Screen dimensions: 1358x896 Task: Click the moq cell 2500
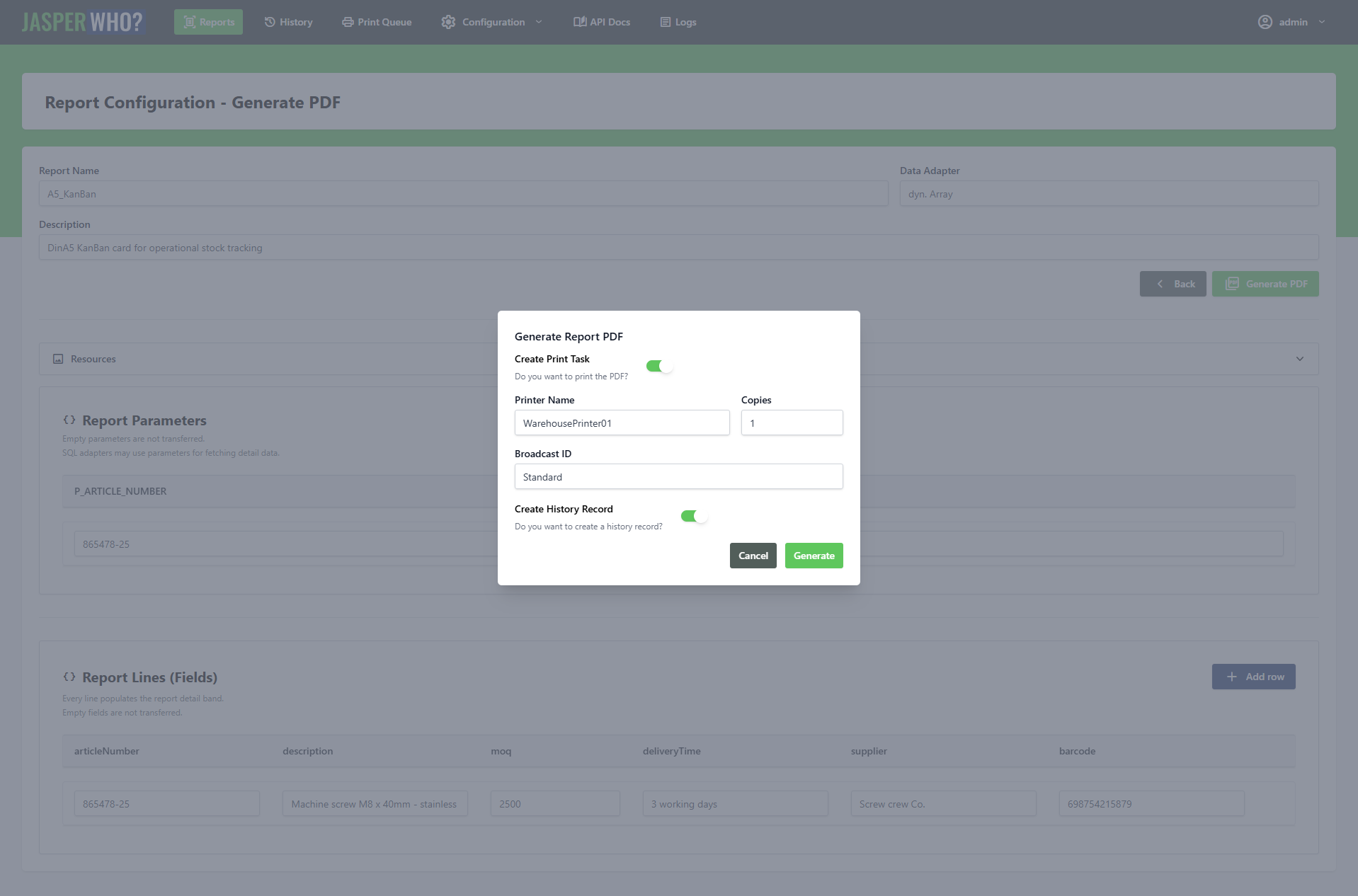555,804
